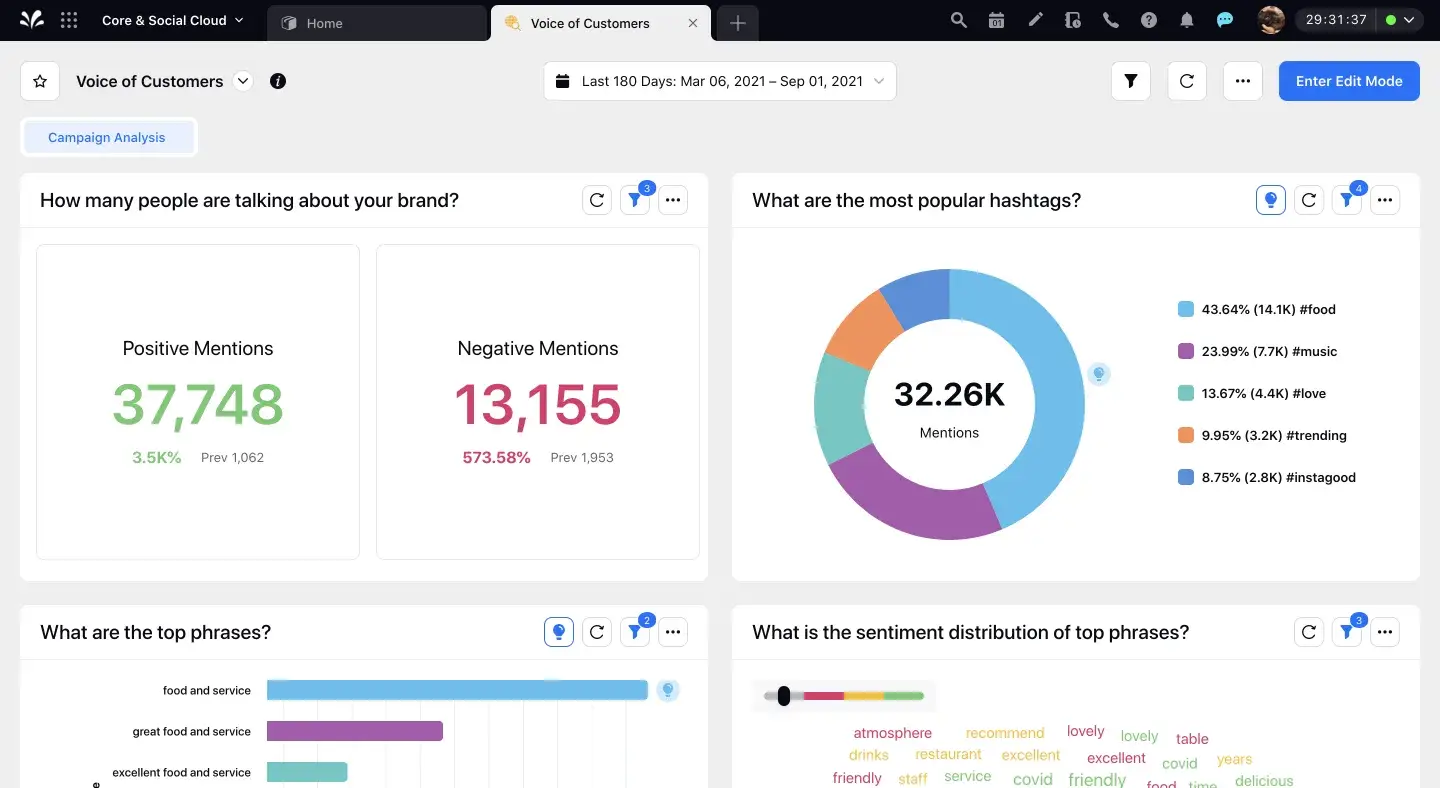
Task: Adjust the sentiment distribution slider handle
Action: tap(784, 696)
